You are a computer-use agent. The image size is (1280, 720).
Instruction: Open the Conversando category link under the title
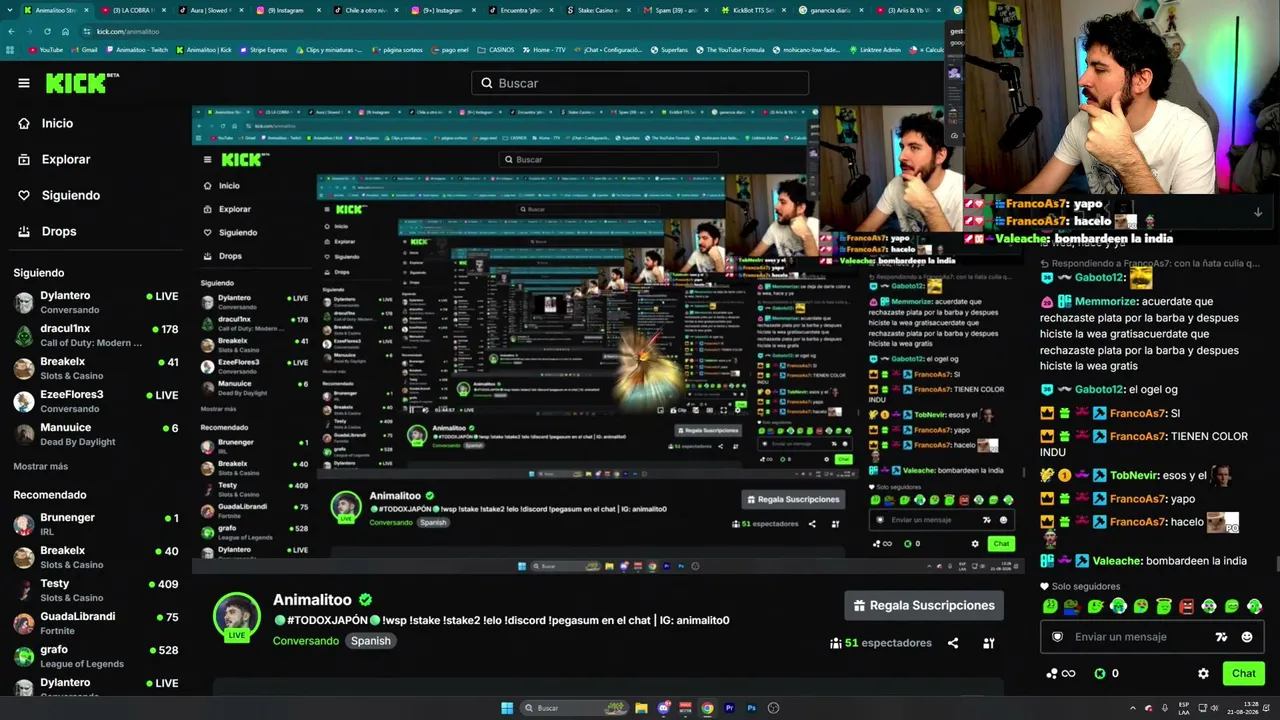(x=306, y=641)
